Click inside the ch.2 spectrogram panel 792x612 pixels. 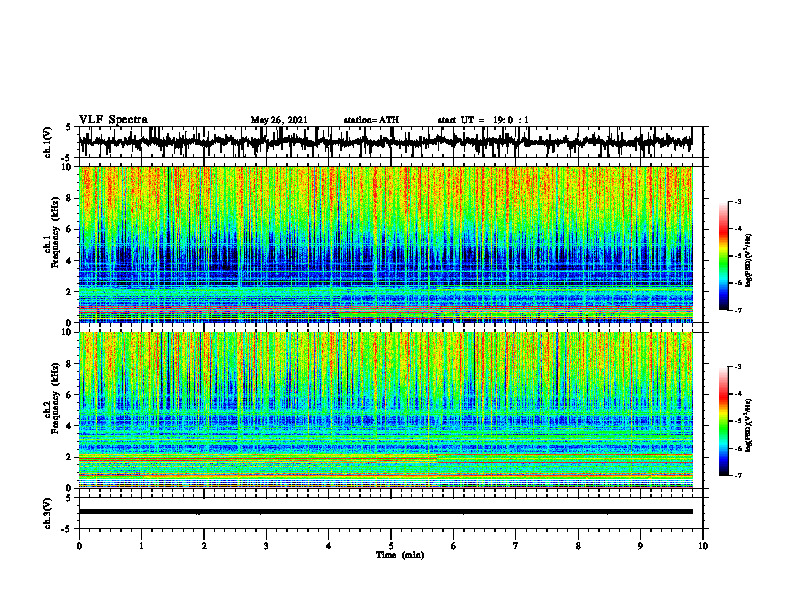[x=385, y=410]
